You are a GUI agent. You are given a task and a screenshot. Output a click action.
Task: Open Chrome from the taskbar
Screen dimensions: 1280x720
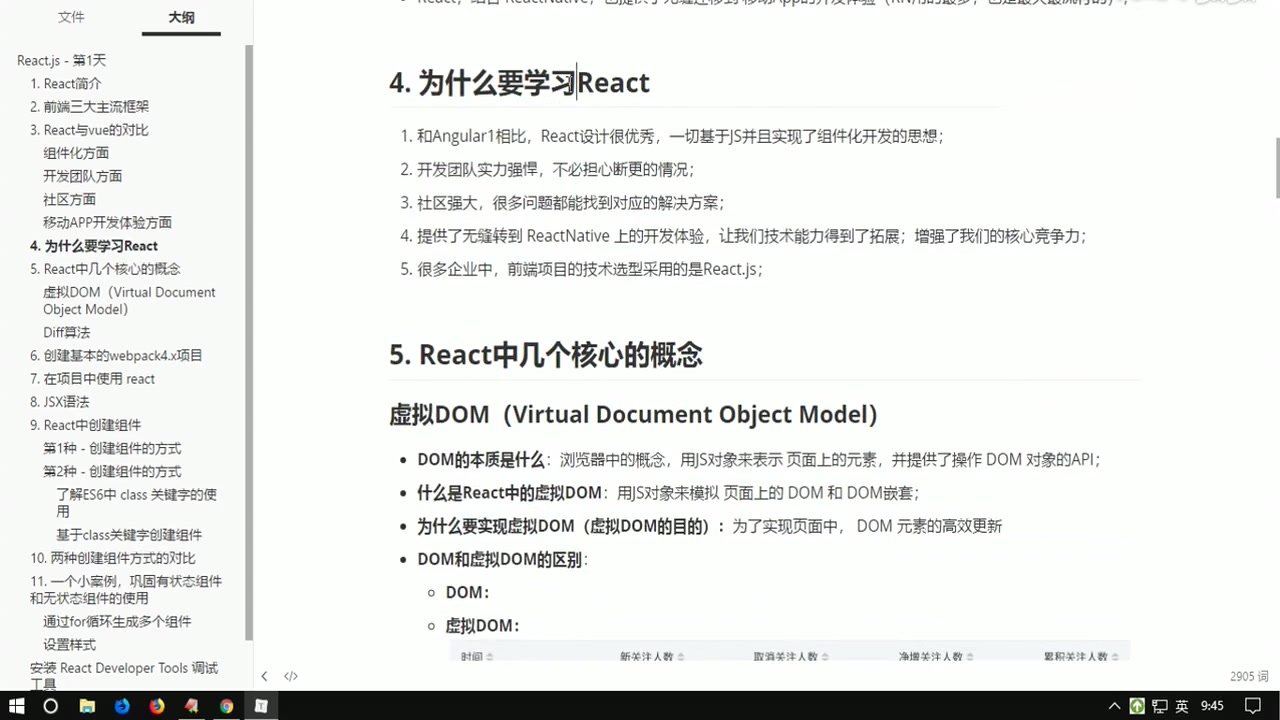click(226, 705)
